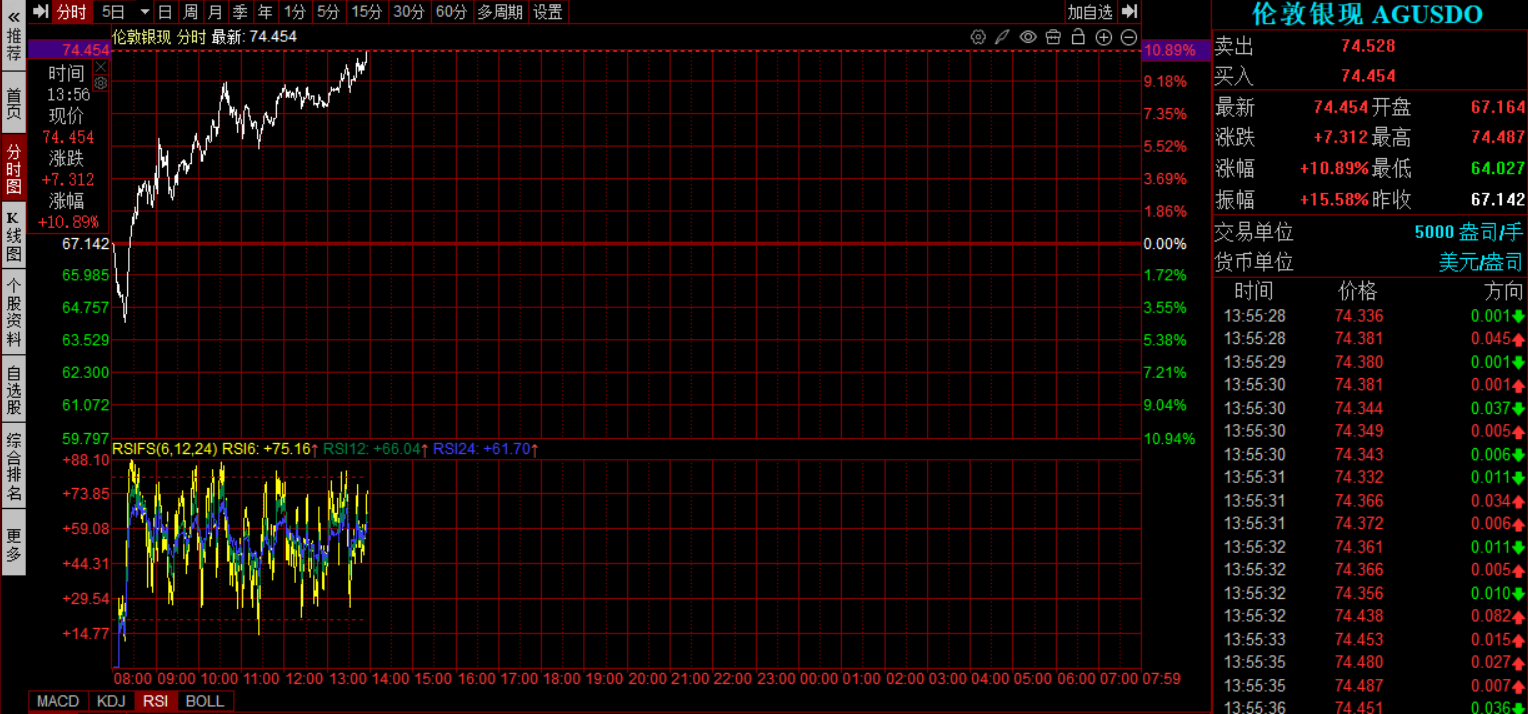Image resolution: width=1528 pixels, height=714 pixels.
Task: Select 15分 period in top toolbar
Action: click(x=366, y=12)
